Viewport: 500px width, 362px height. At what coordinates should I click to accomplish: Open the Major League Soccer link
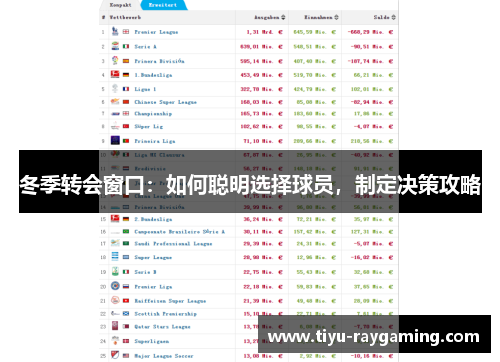[x=164, y=356]
